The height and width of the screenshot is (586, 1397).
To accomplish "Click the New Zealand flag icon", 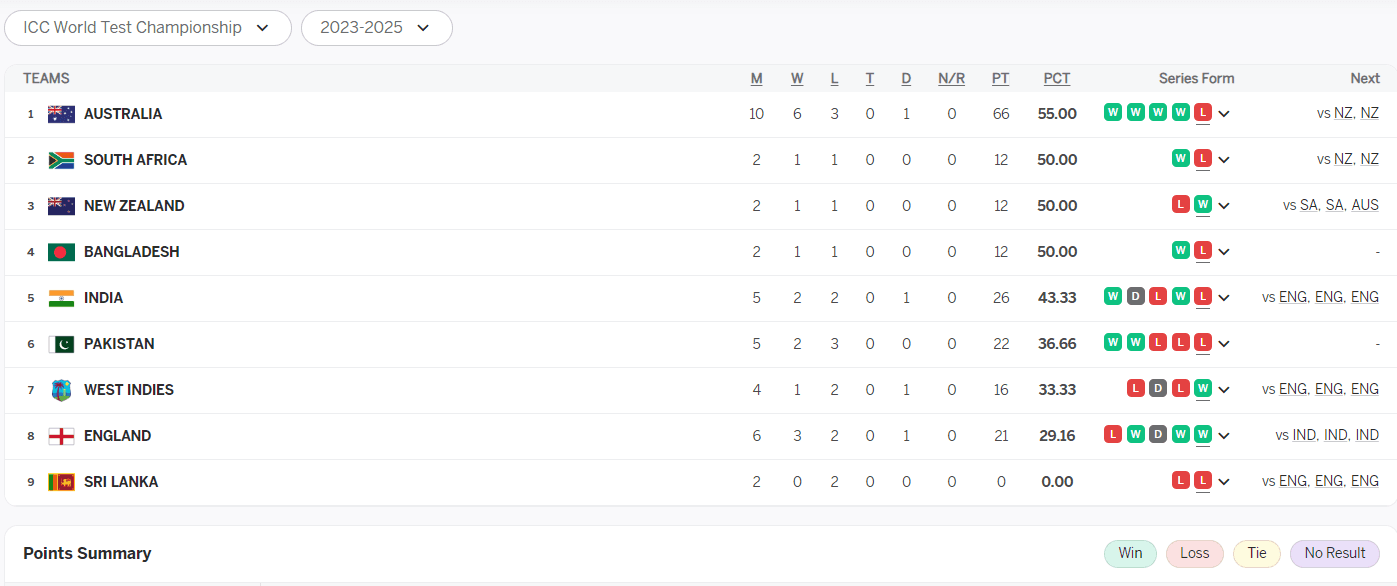I will point(61,206).
